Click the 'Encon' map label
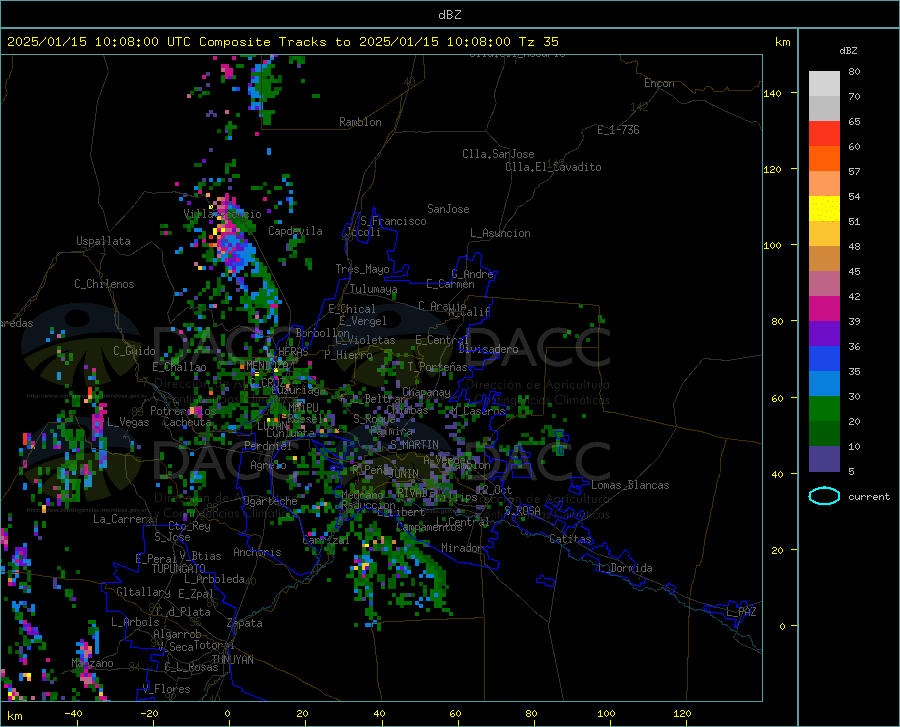This screenshot has height=727, width=900. tap(659, 83)
